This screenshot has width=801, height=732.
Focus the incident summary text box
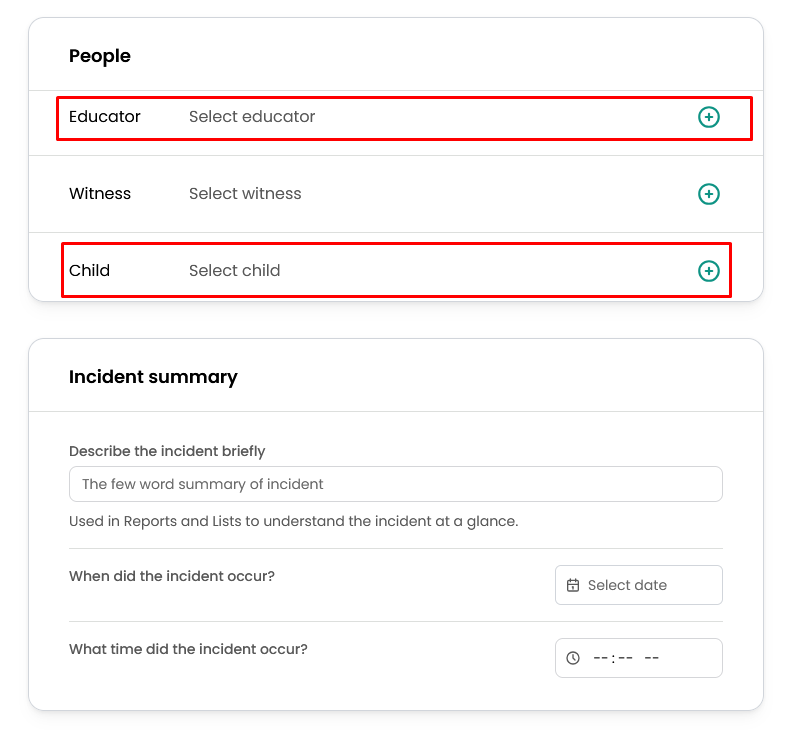395,484
